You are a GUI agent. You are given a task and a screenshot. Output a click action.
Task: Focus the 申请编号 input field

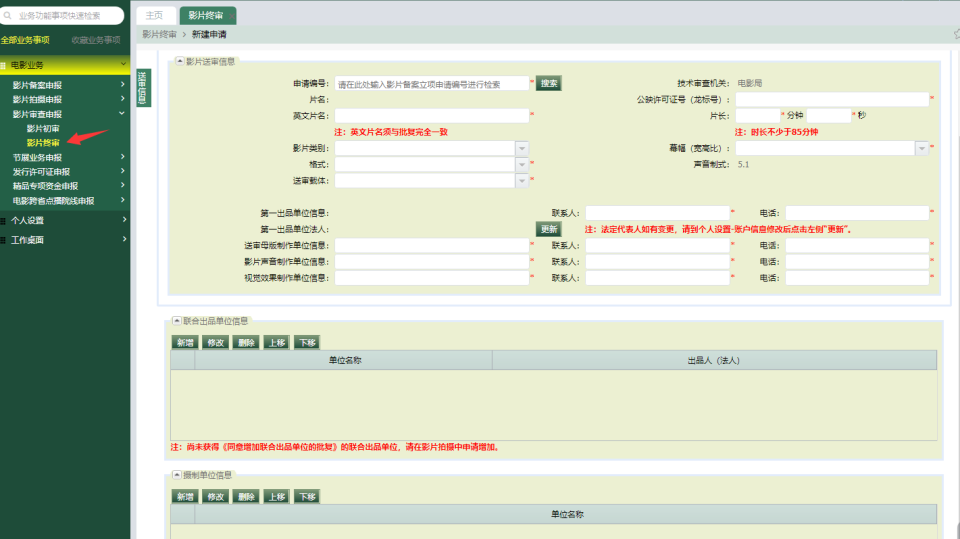click(x=432, y=83)
